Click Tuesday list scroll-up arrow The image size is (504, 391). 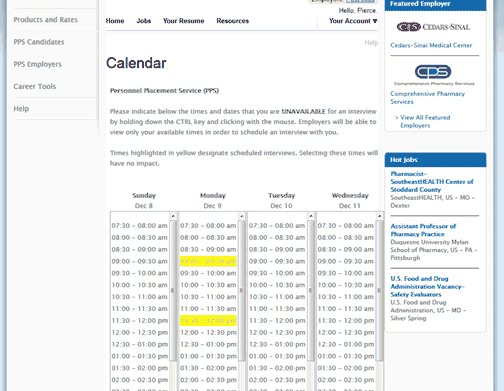(x=310, y=216)
